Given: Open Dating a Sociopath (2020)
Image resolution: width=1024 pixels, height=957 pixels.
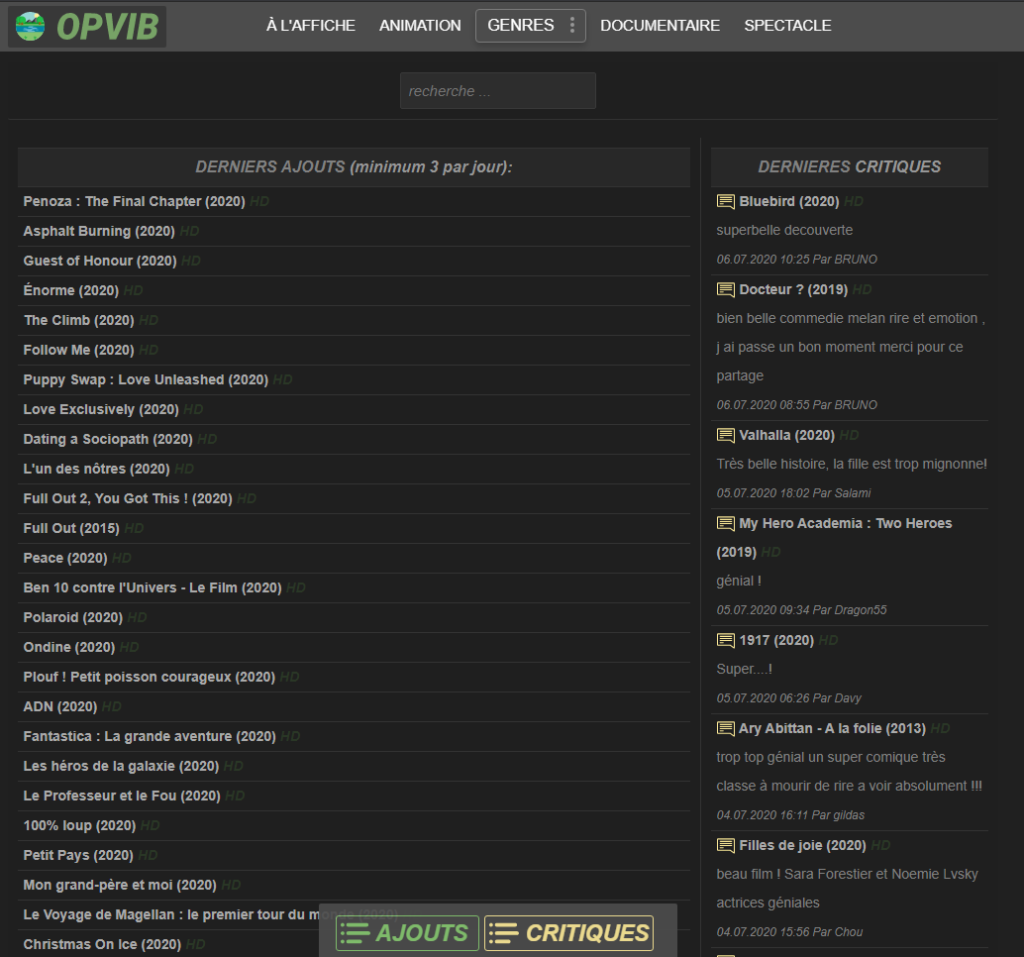Looking at the screenshot, I should (108, 439).
